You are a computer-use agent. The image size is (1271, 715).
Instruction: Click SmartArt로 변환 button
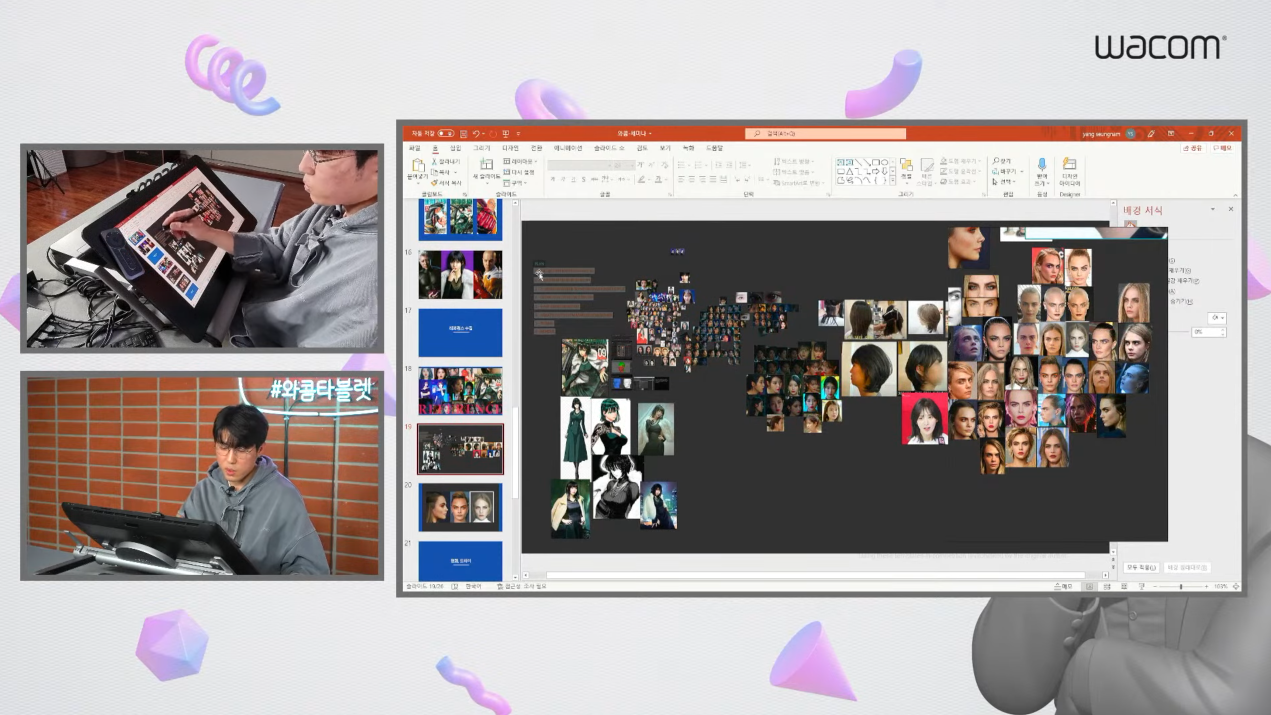797,183
